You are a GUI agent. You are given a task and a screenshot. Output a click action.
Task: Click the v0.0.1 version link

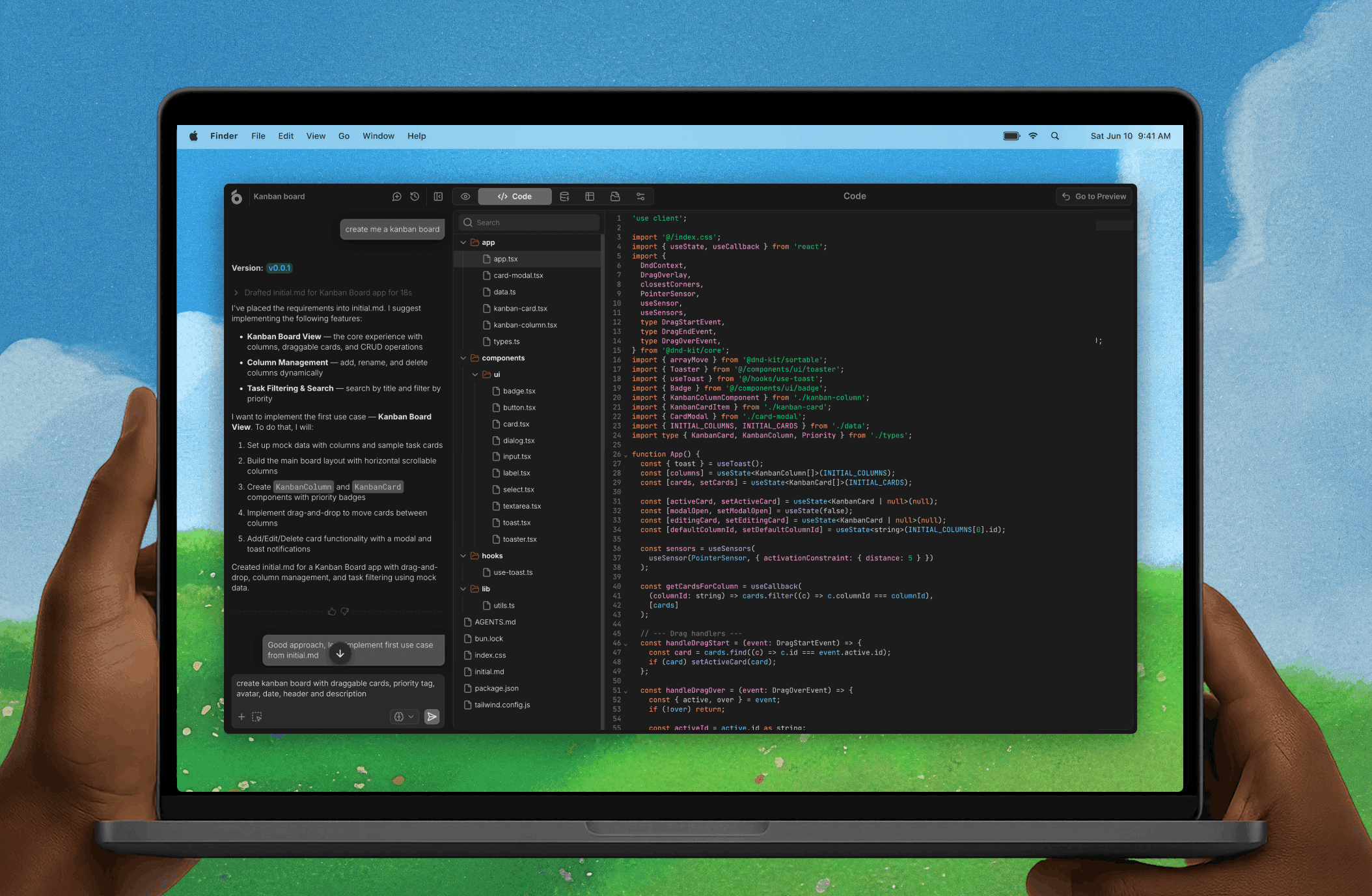(279, 268)
